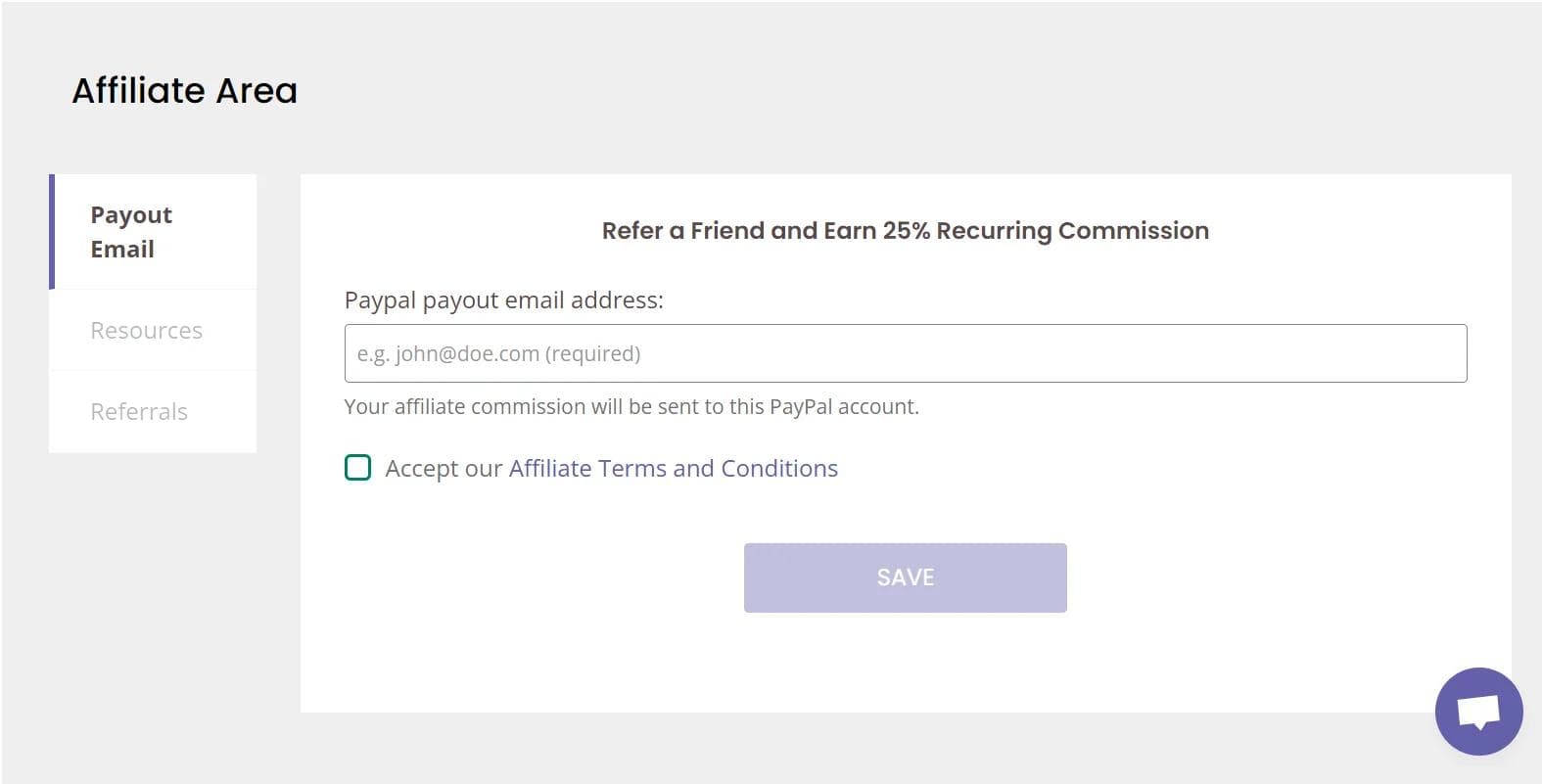Tick the Accept our Affiliate Terms checkbox
The height and width of the screenshot is (784, 1542).
point(358,468)
